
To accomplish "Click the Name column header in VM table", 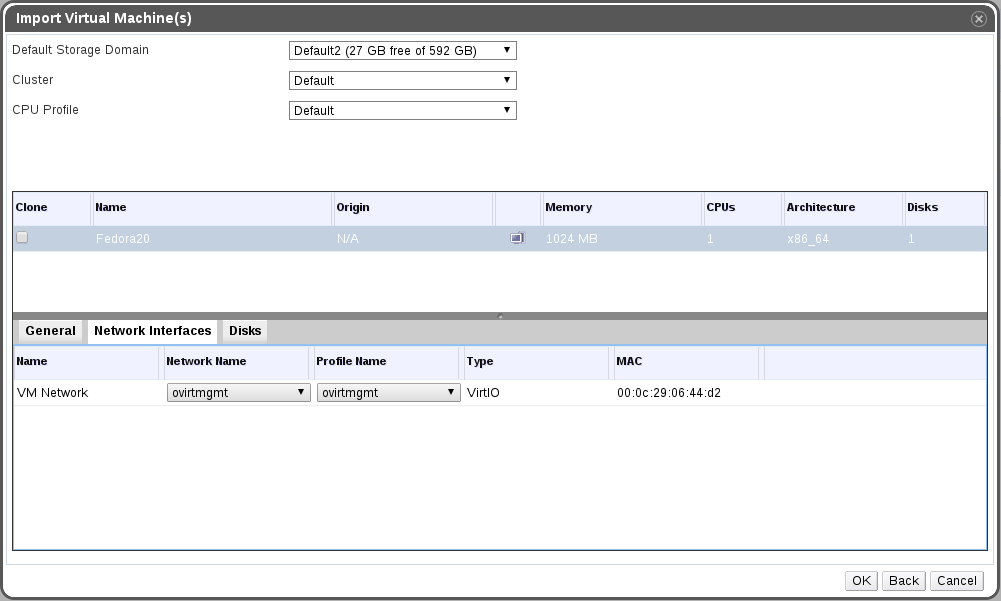I will coord(110,208).
